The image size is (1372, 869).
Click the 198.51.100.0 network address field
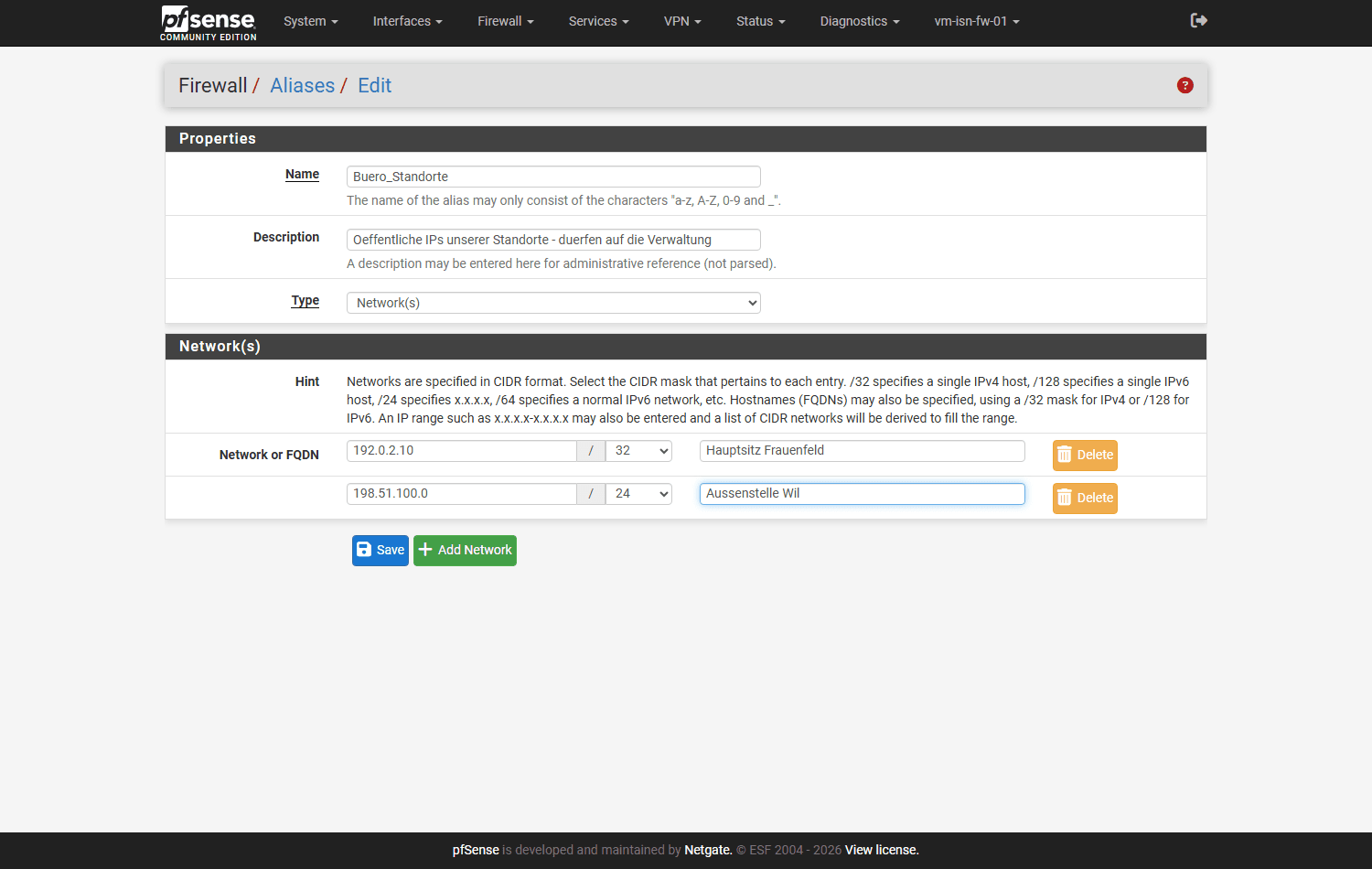pos(462,494)
